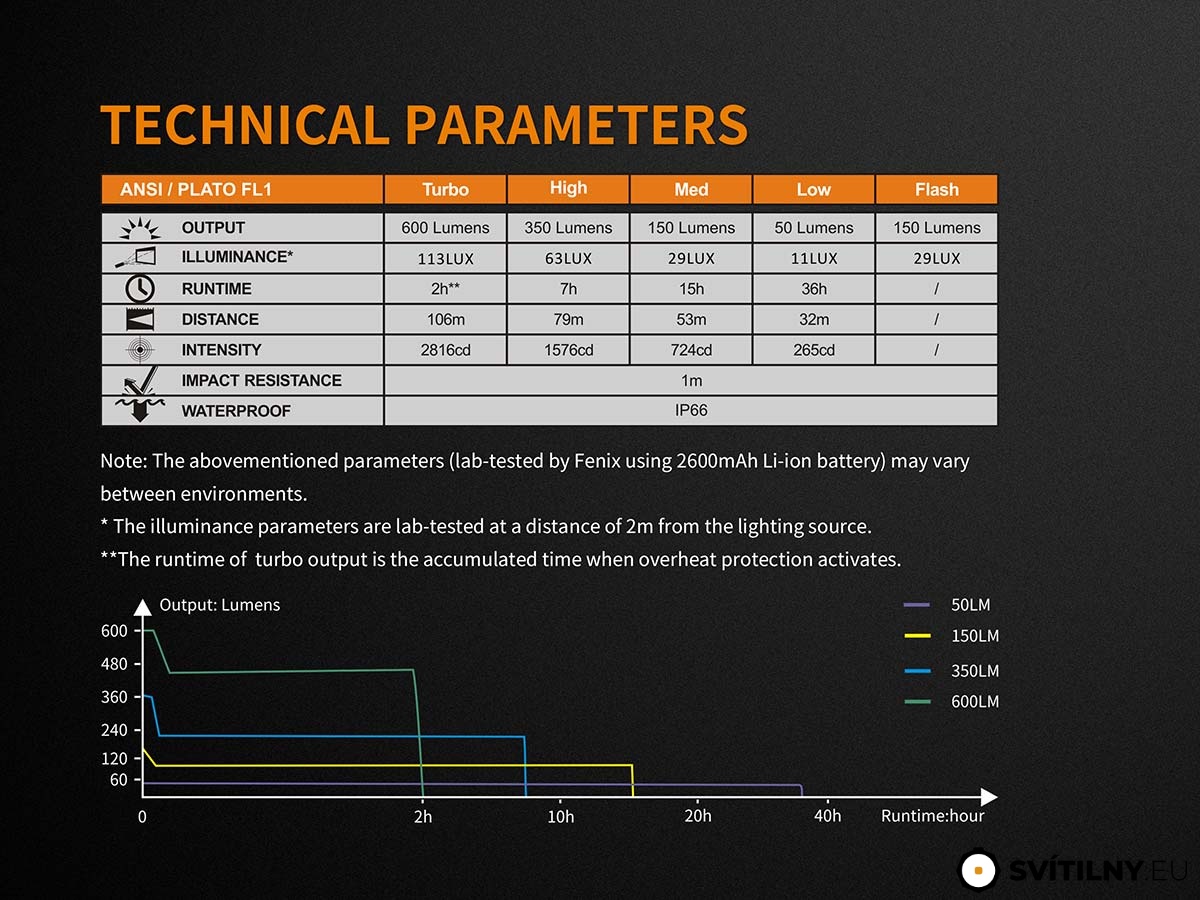Click the ILLUMINANCE beam icon
The height and width of the screenshot is (900, 1200).
138,258
